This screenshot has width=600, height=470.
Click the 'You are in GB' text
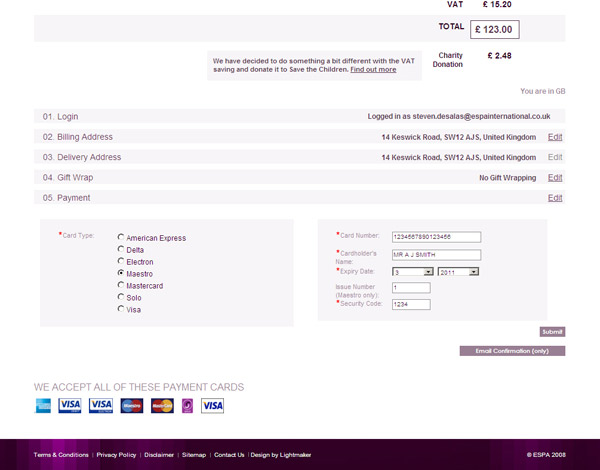(x=543, y=91)
